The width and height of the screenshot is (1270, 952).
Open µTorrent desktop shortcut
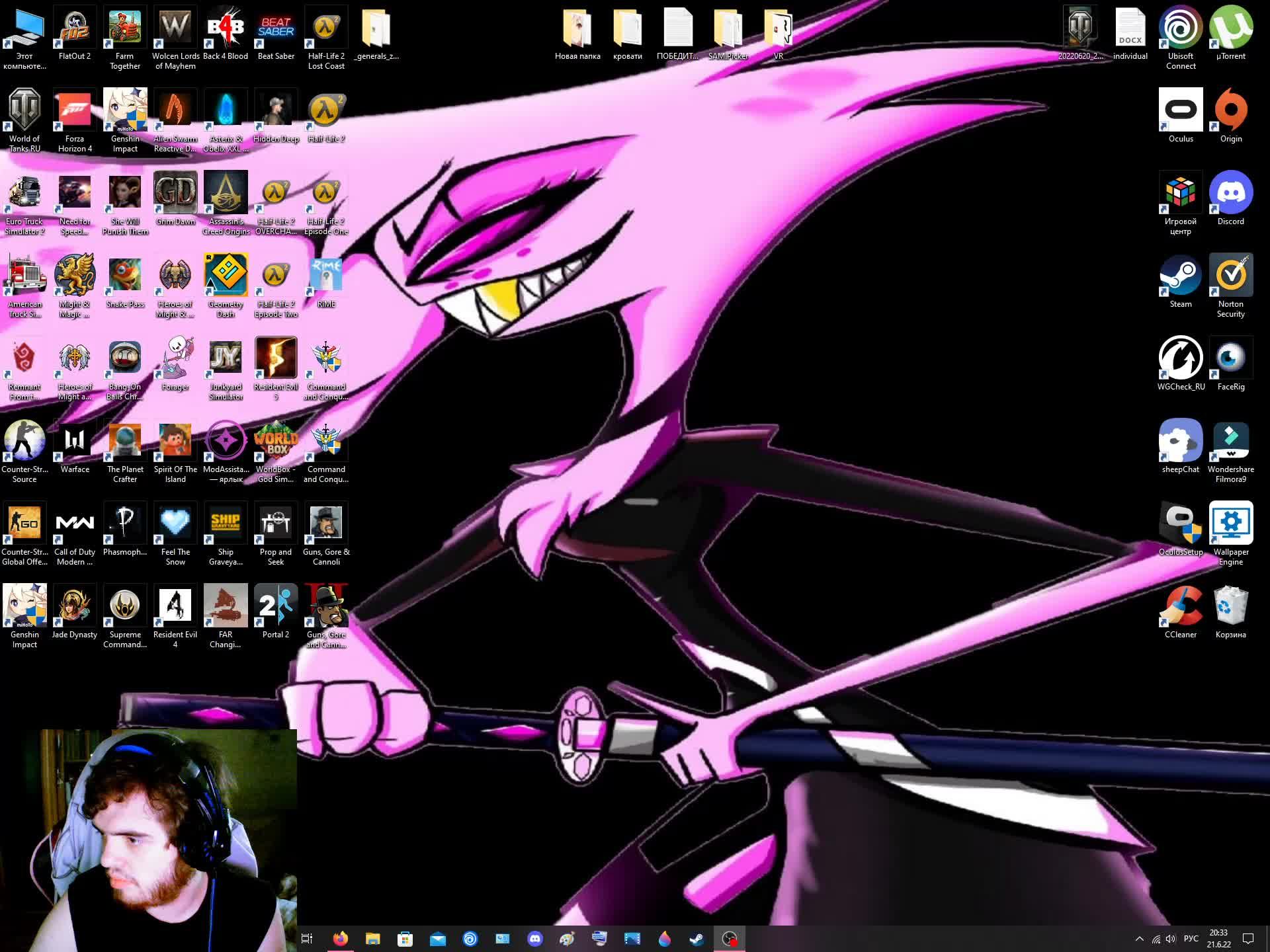coord(1230,28)
